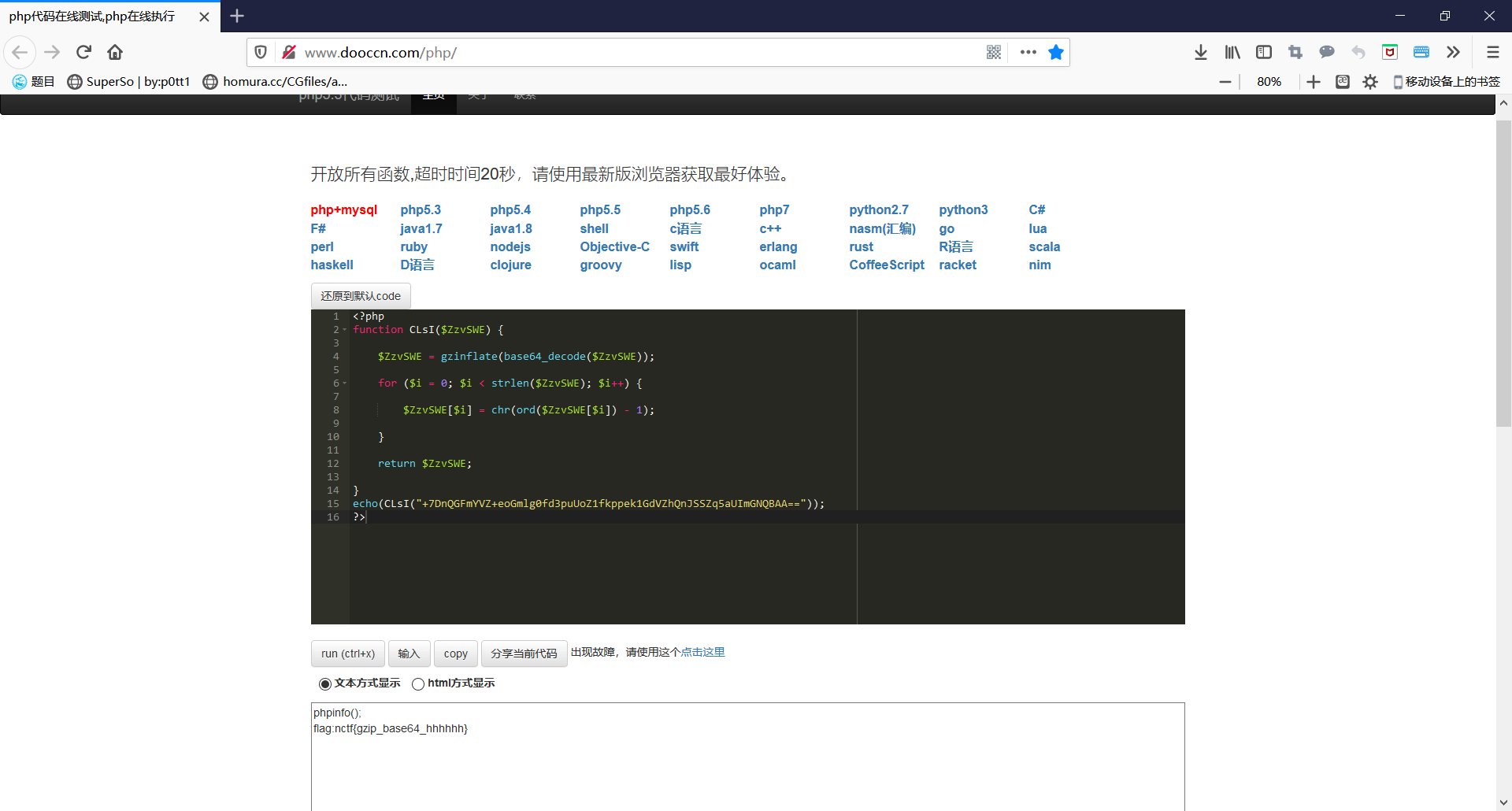Collapse the for loop fold arrow on line 6
1512x811 pixels.
coord(344,383)
